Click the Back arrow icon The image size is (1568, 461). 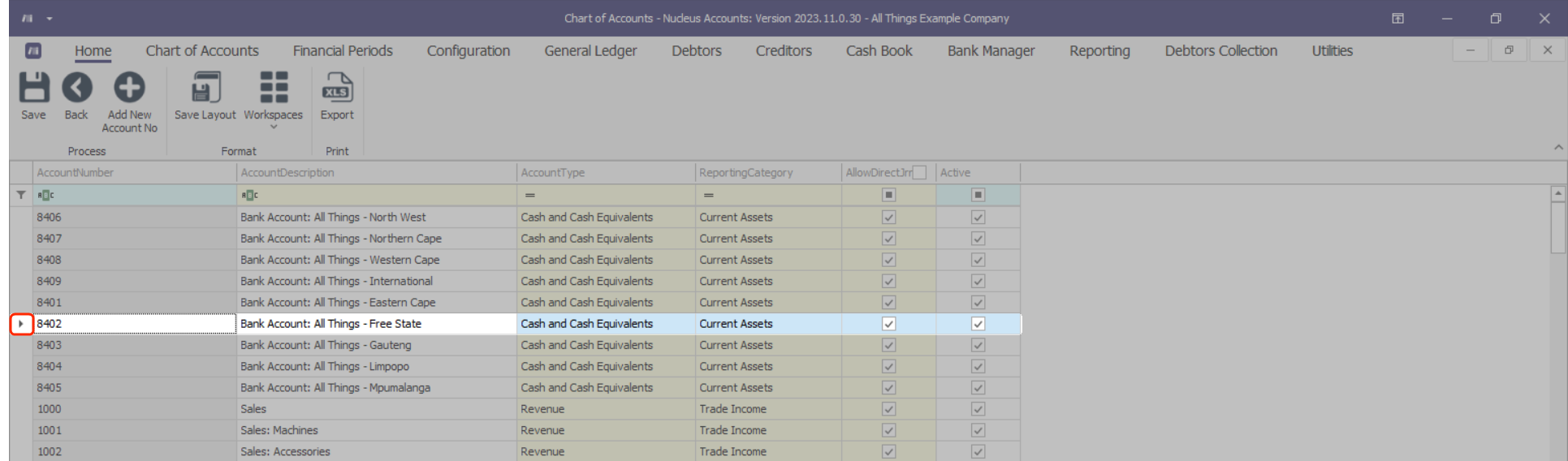click(x=76, y=88)
